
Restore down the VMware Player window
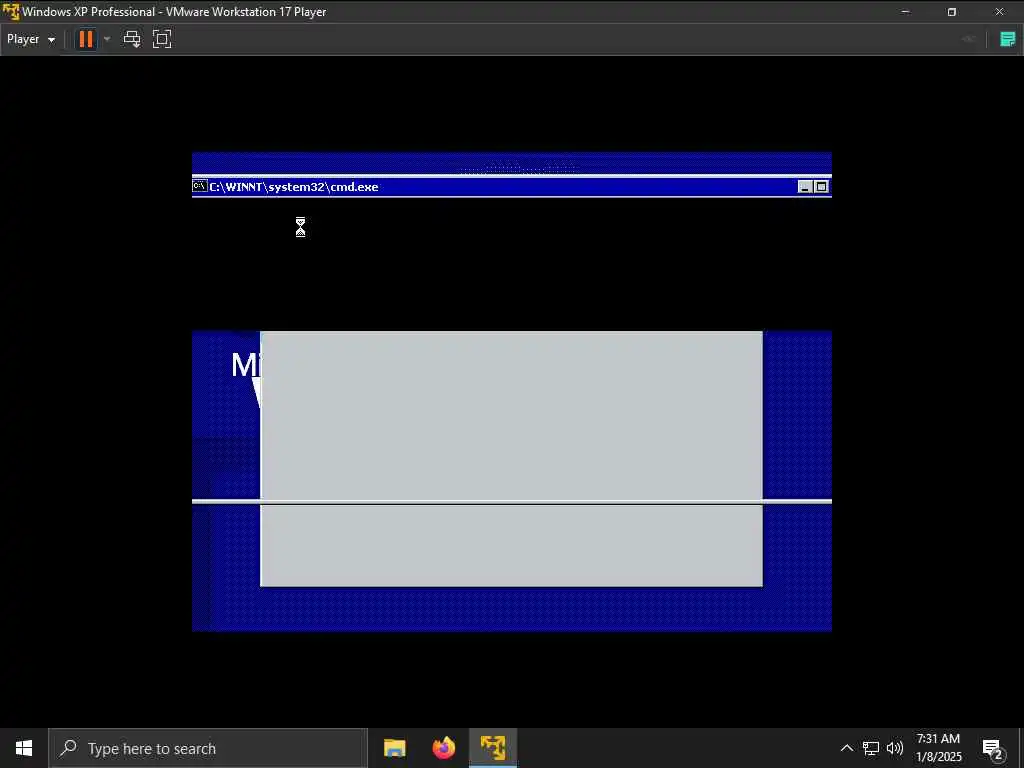[x=952, y=12]
